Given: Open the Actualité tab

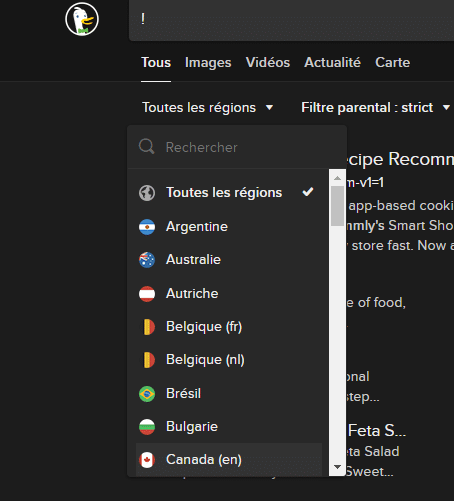Looking at the screenshot, I should (x=332, y=62).
